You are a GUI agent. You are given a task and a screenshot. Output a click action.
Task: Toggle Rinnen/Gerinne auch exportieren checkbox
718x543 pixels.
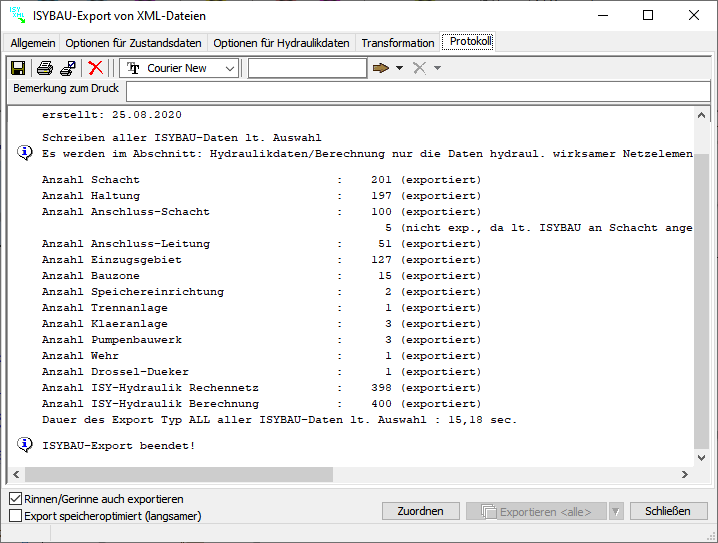coord(15,499)
